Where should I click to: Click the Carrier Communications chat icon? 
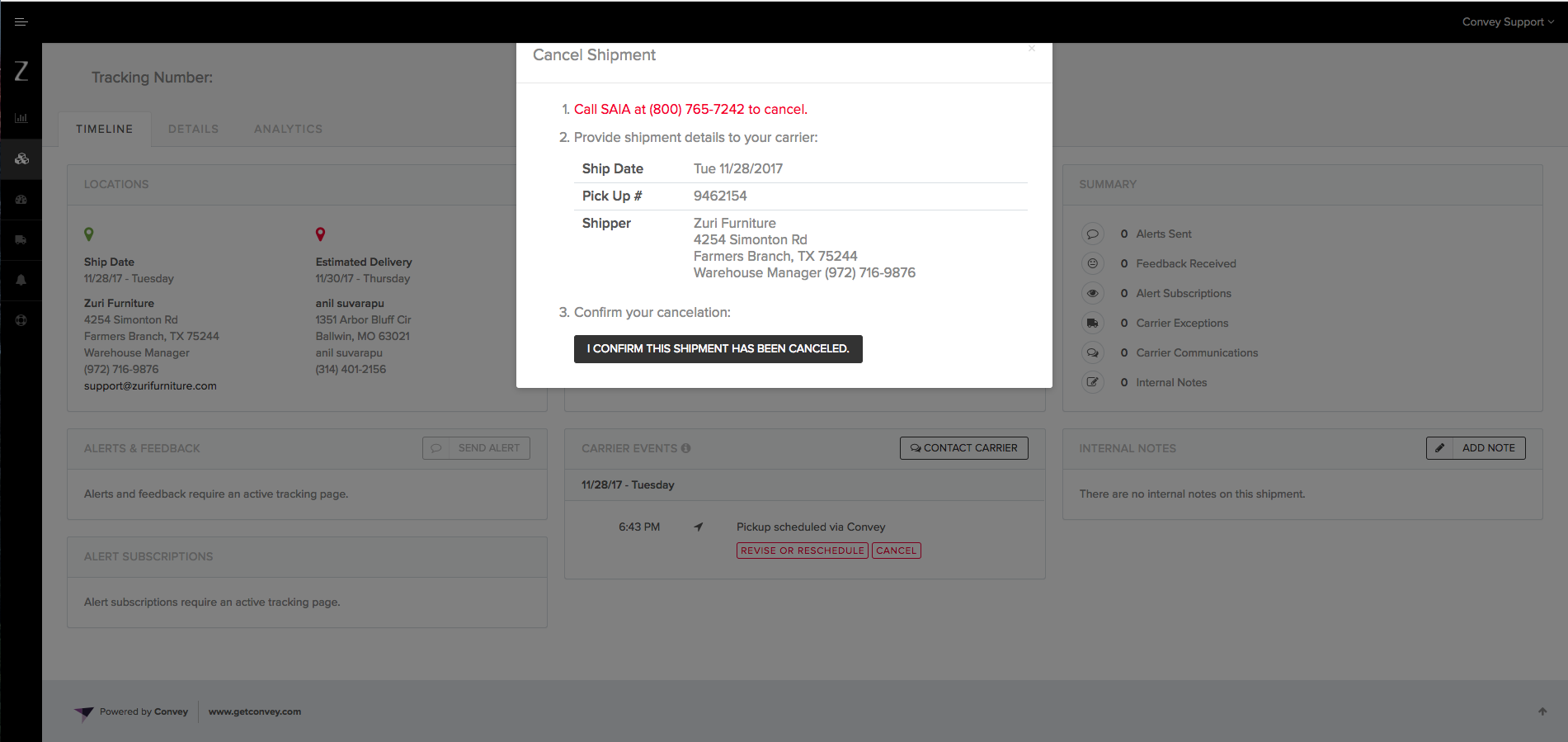click(1092, 352)
